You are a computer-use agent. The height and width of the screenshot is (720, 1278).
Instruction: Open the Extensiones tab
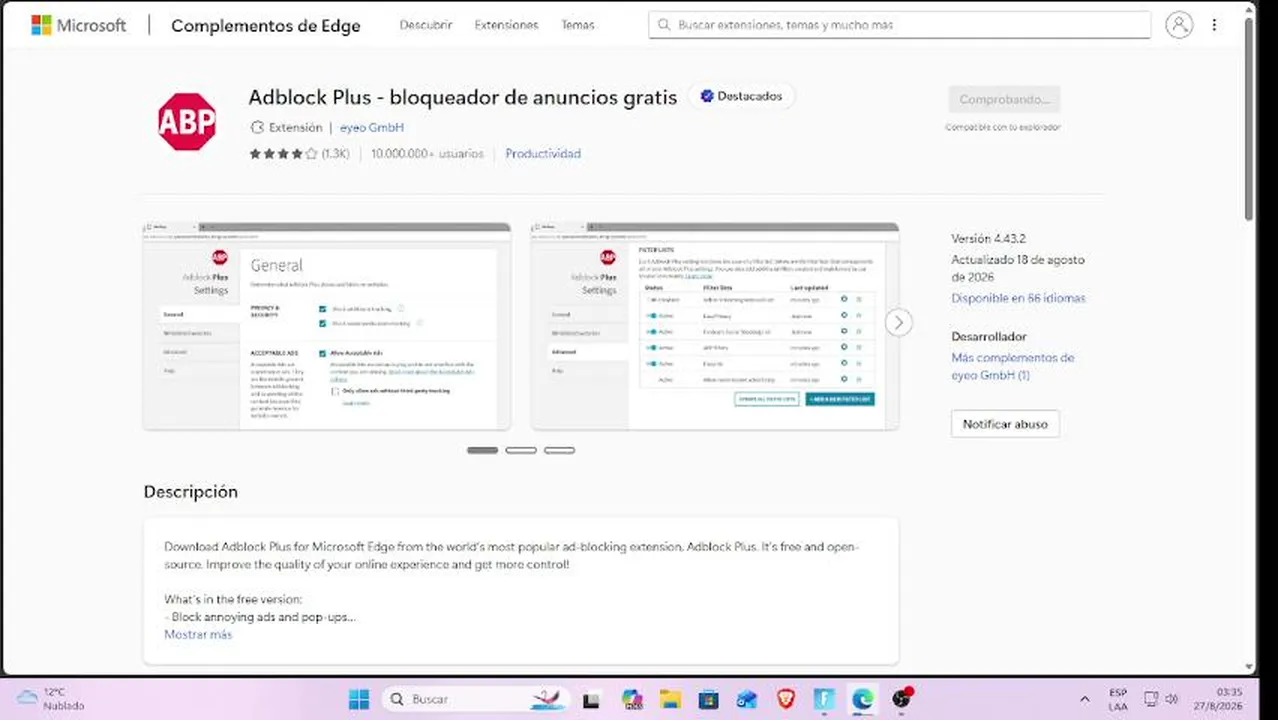pyautogui.click(x=506, y=25)
